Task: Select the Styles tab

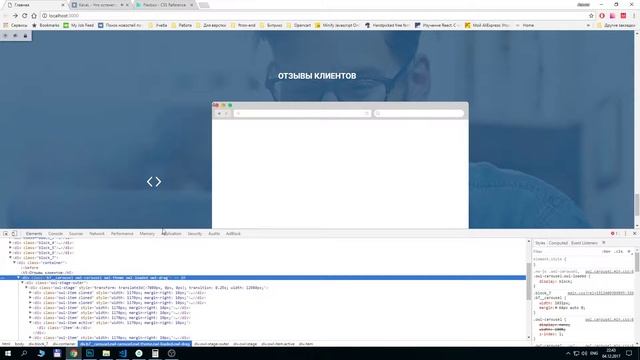Action: (540, 243)
